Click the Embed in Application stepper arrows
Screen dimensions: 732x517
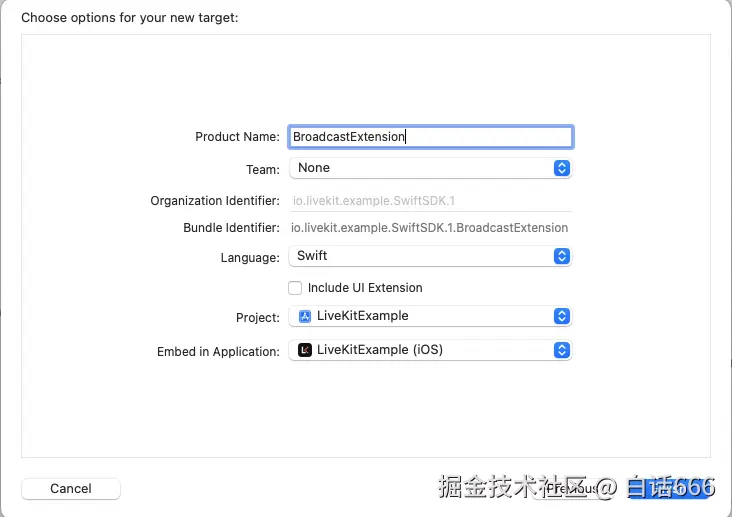(x=562, y=350)
